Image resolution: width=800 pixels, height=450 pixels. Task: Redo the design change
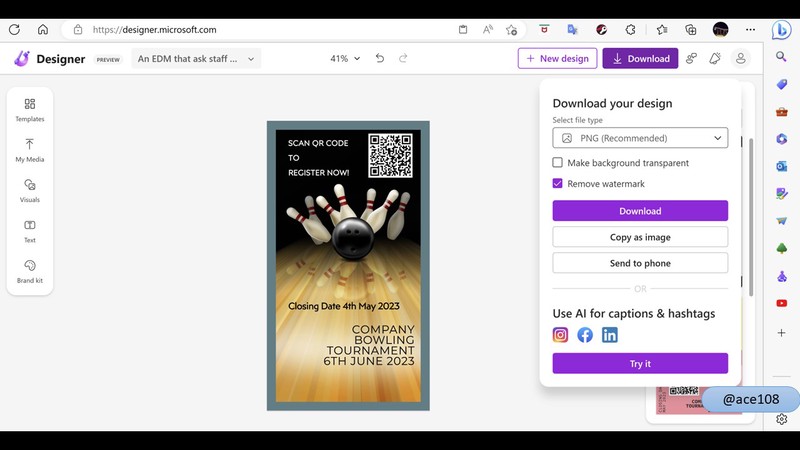pyautogui.click(x=403, y=58)
